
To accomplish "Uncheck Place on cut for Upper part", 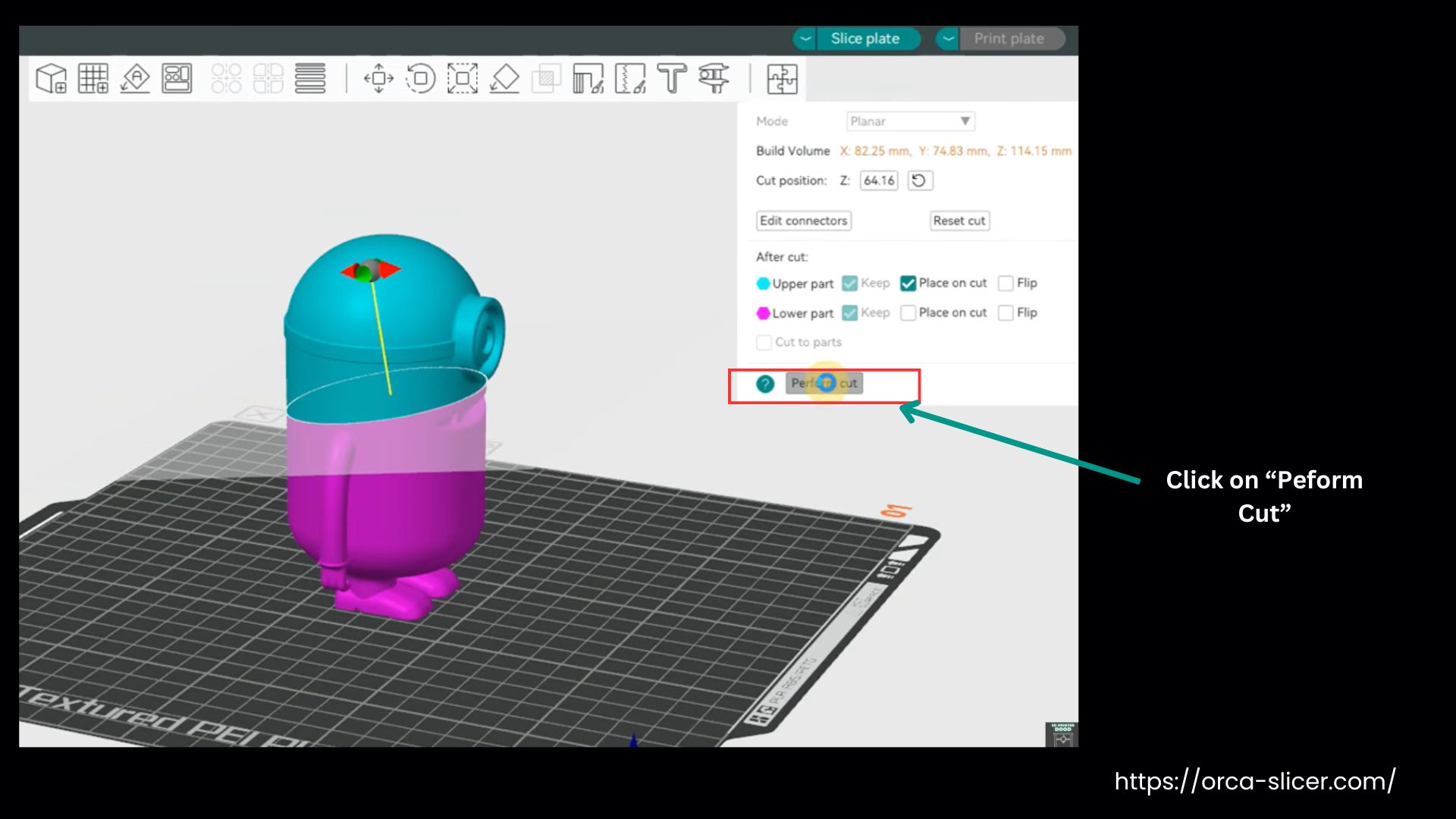I will [x=908, y=283].
